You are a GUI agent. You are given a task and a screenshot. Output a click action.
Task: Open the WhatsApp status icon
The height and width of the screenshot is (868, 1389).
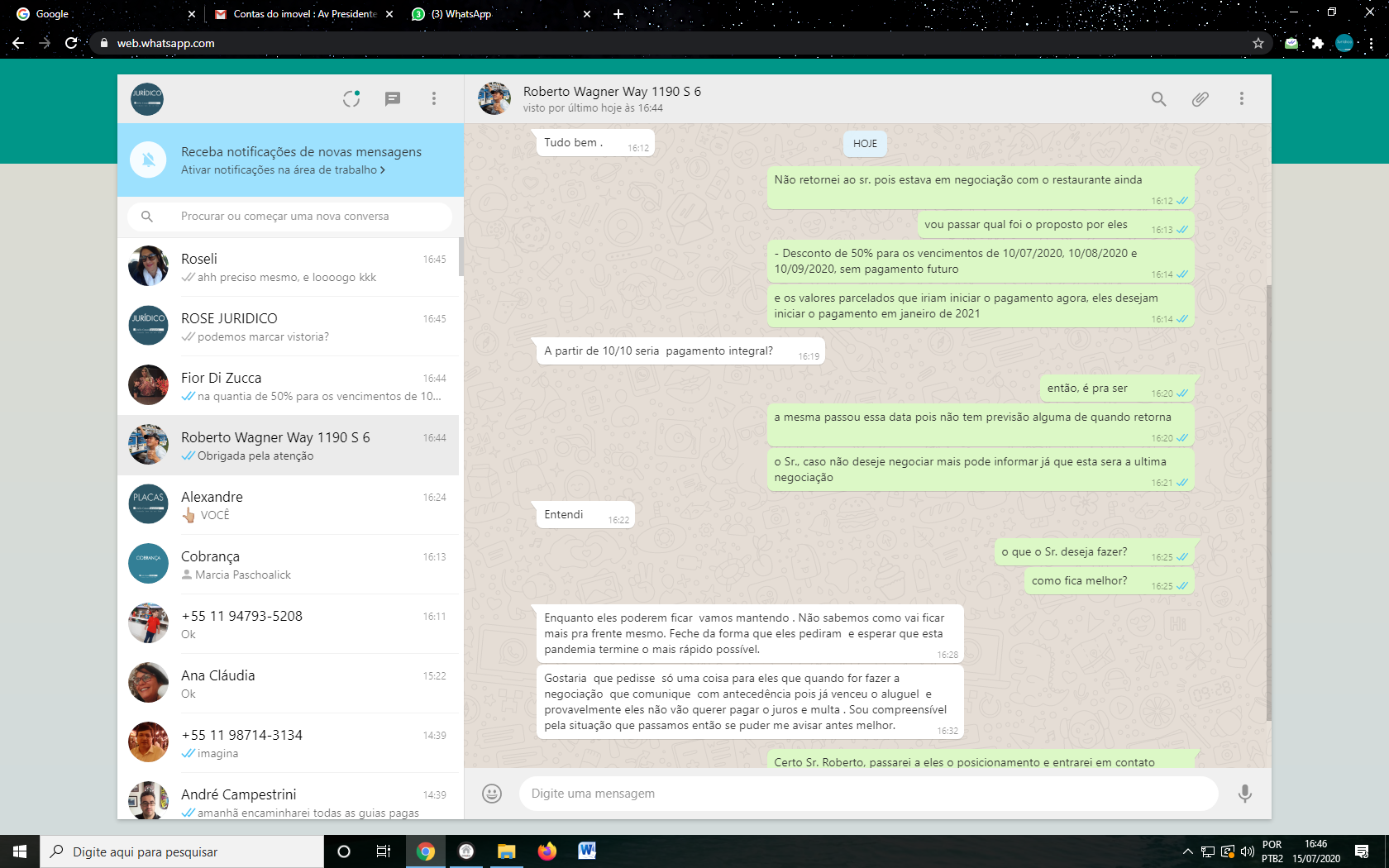[351, 99]
